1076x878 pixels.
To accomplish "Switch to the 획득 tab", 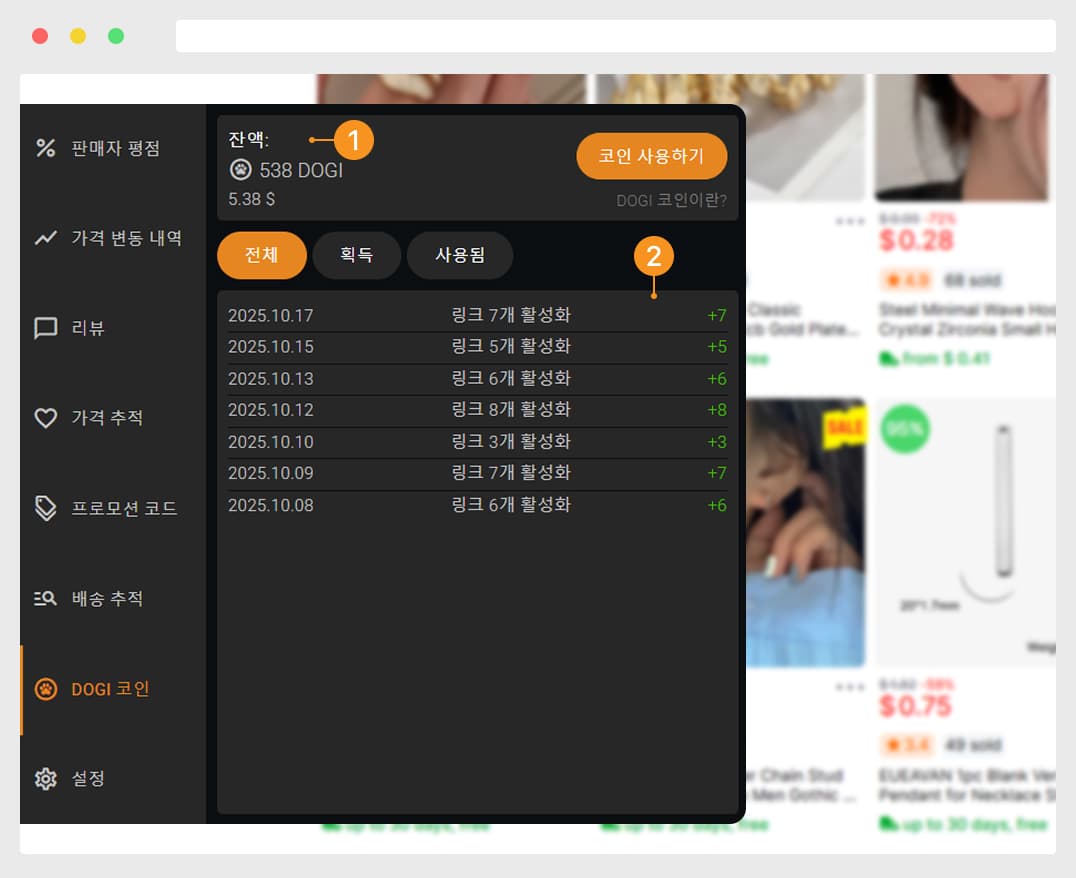I will [x=356, y=255].
